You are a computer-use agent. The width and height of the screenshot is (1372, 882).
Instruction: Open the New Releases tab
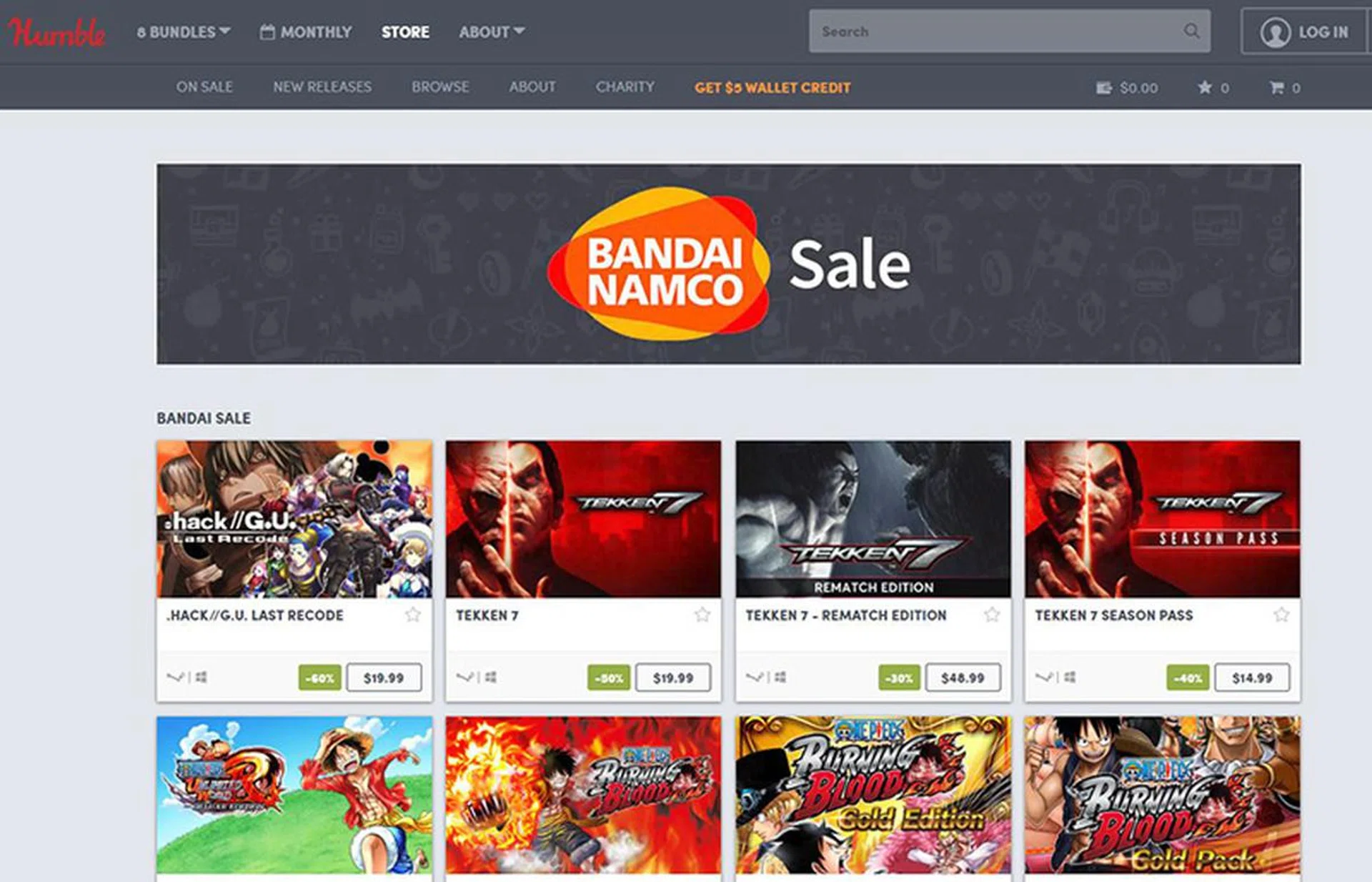[x=322, y=87]
